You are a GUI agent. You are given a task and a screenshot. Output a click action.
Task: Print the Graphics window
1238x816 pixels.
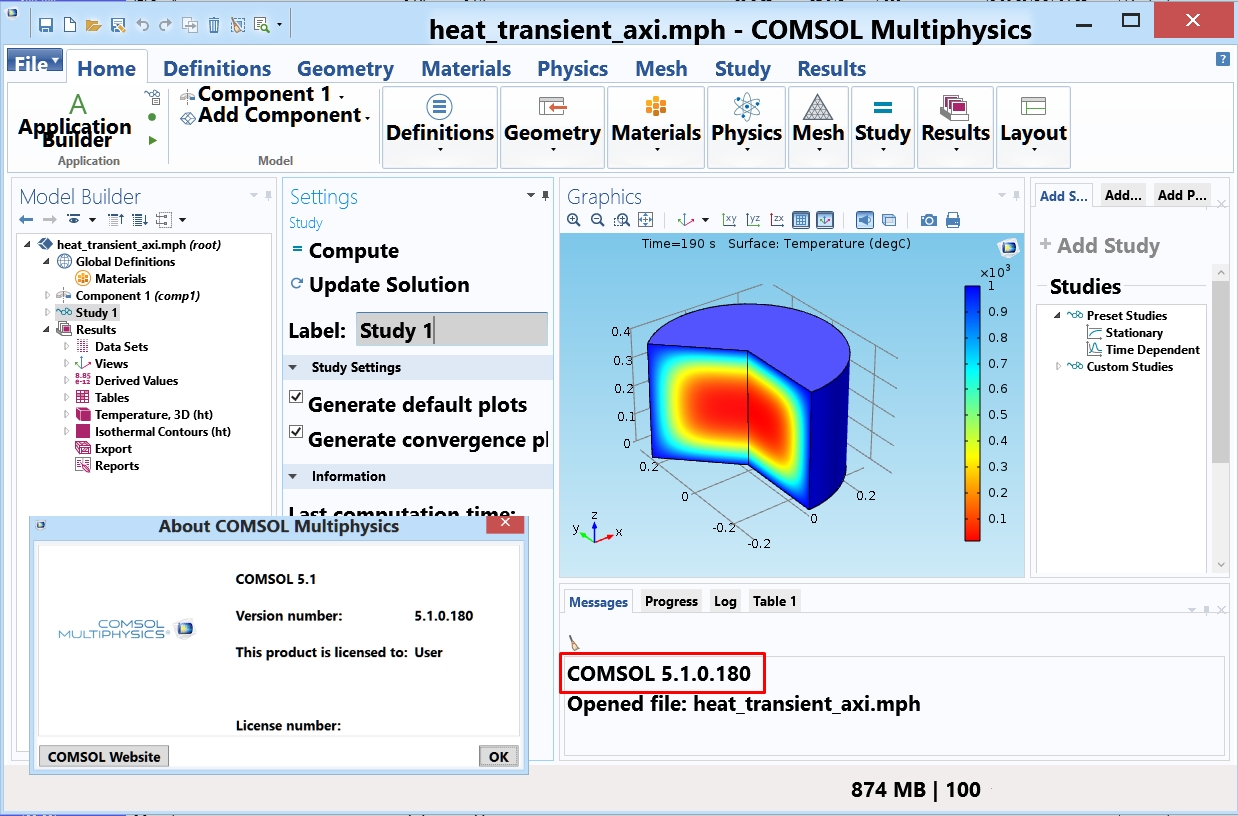coord(953,220)
